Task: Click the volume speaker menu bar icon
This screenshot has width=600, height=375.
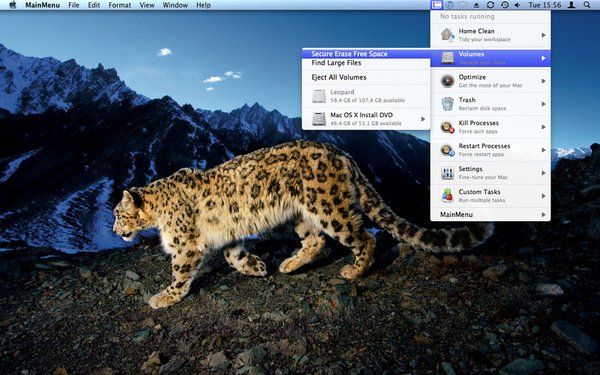Action: click(x=517, y=5)
